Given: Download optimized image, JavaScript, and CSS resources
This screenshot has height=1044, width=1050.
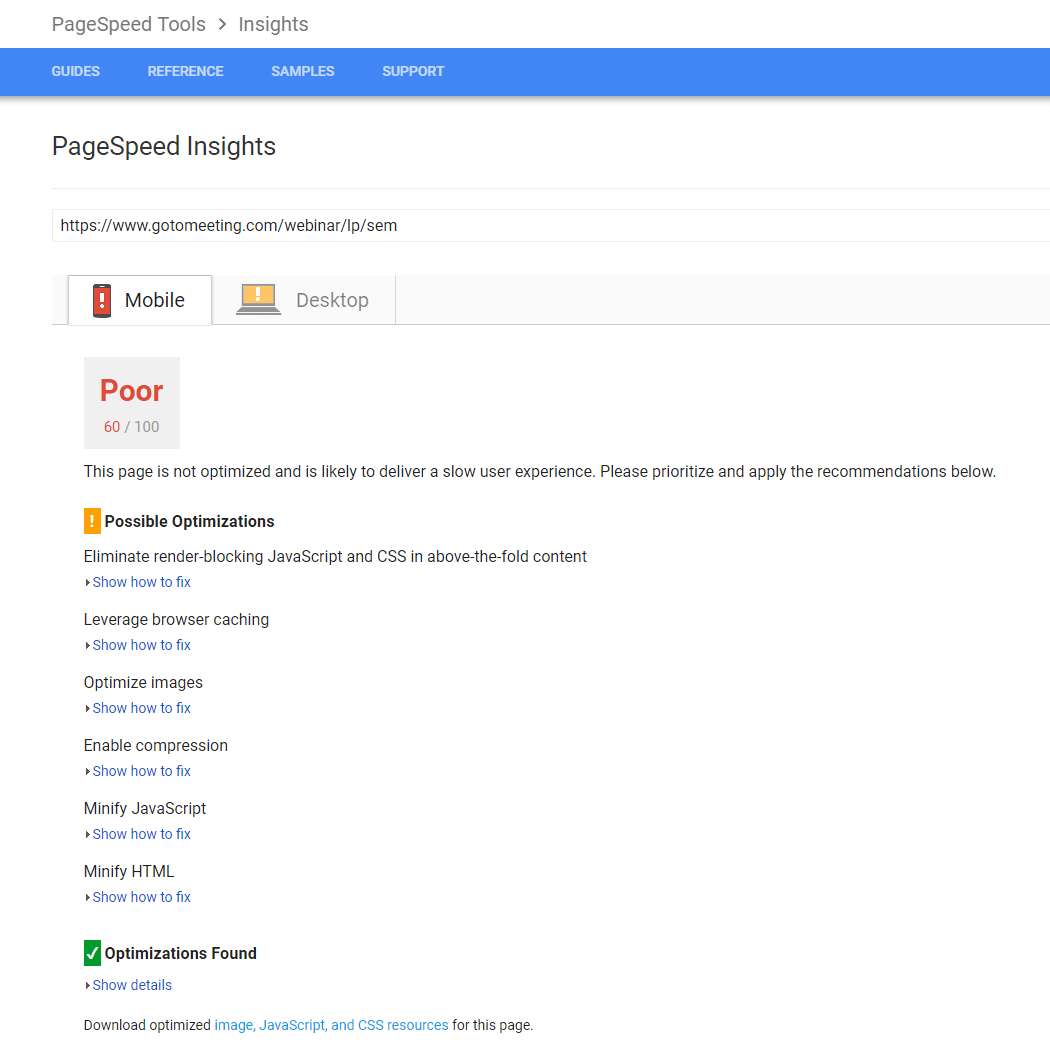Looking at the screenshot, I should (x=331, y=1025).
